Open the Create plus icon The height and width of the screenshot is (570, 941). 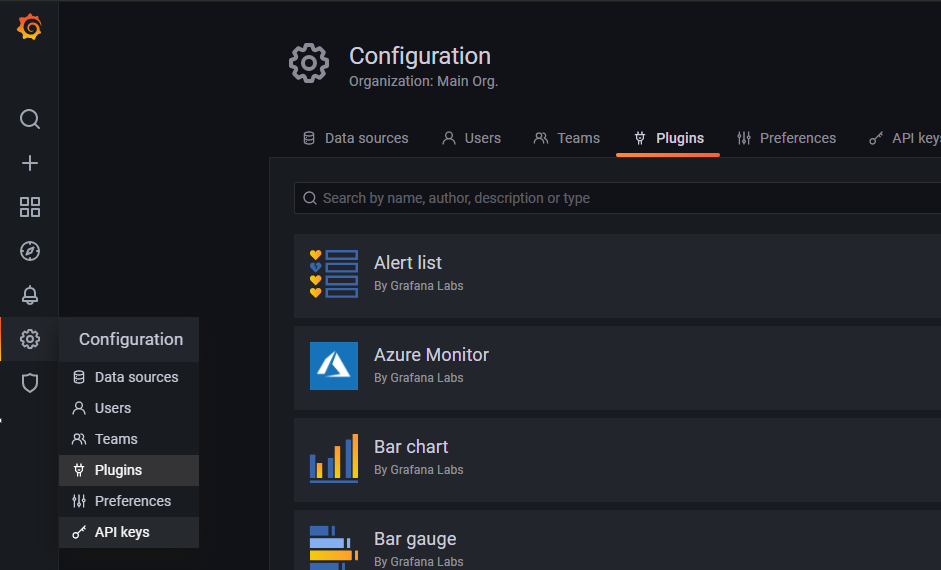pyautogui.click(x=29, y=163)
